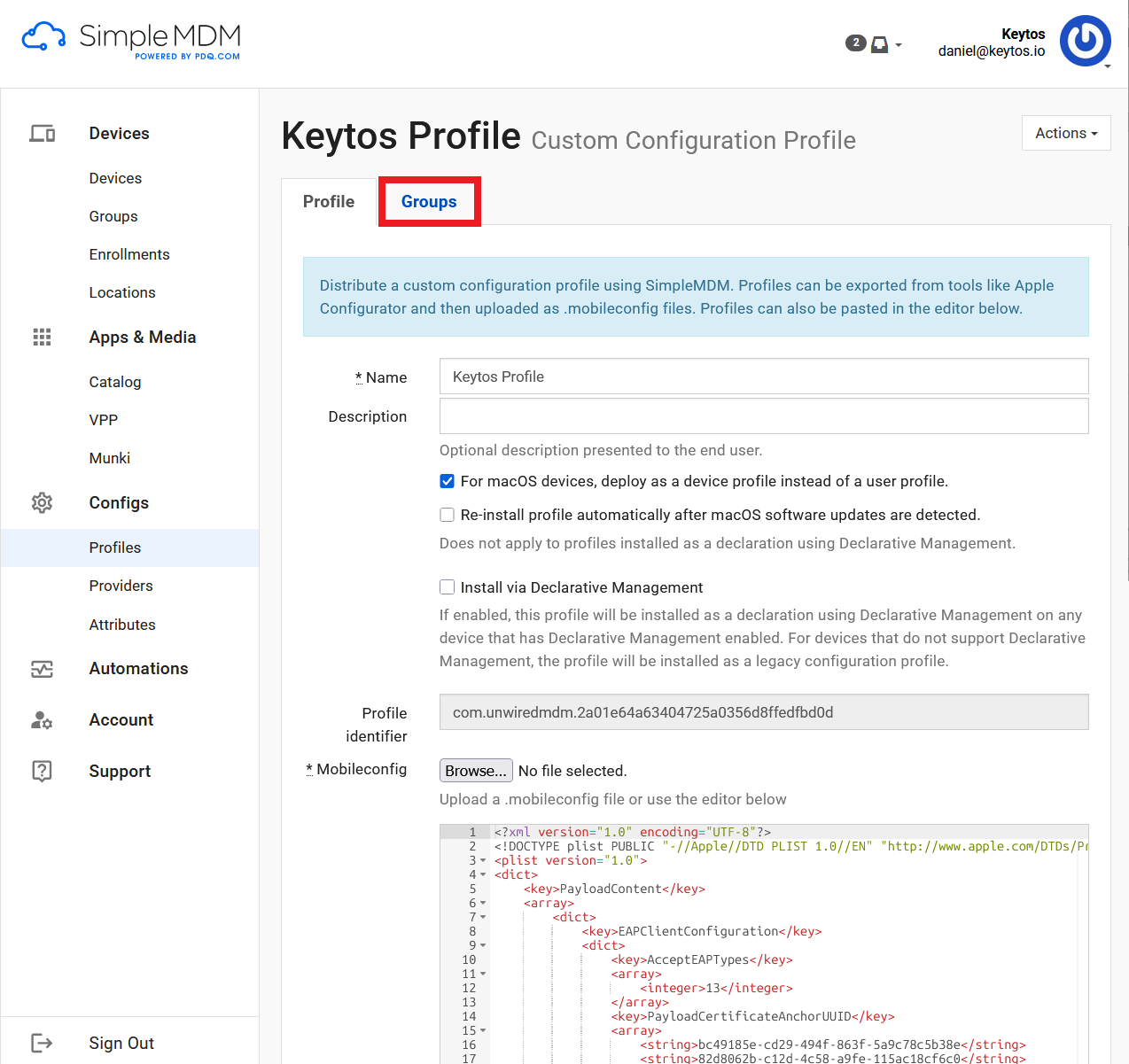Click the notification count badge showing 2
The width and height of the screenshot is (1129, 1064).
[855, 43]
